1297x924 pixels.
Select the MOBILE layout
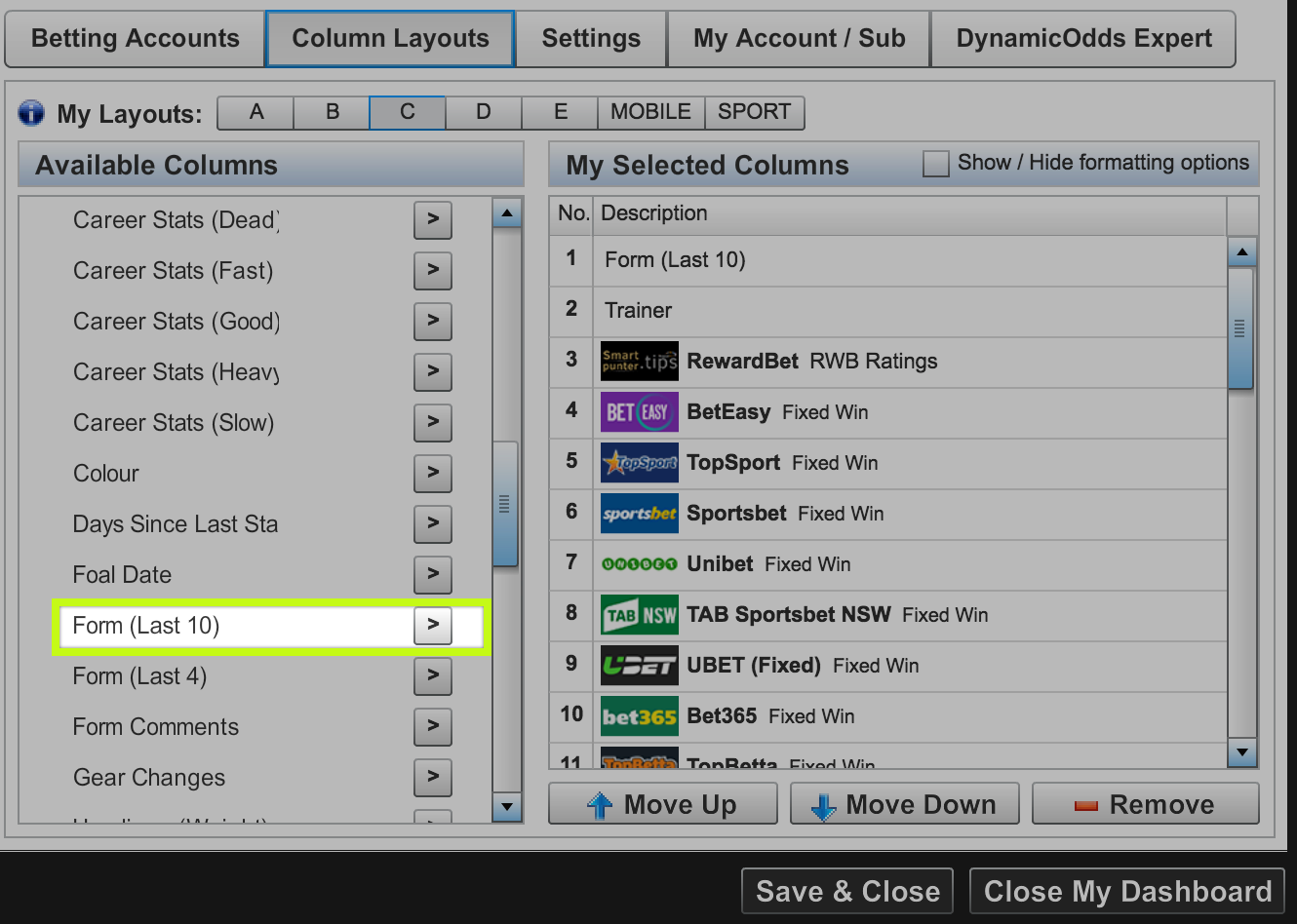tap(651, 112)
